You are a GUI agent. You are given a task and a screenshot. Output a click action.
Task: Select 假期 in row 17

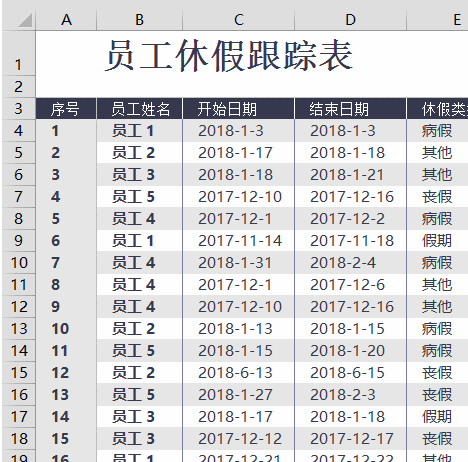(x=437, y=417)
